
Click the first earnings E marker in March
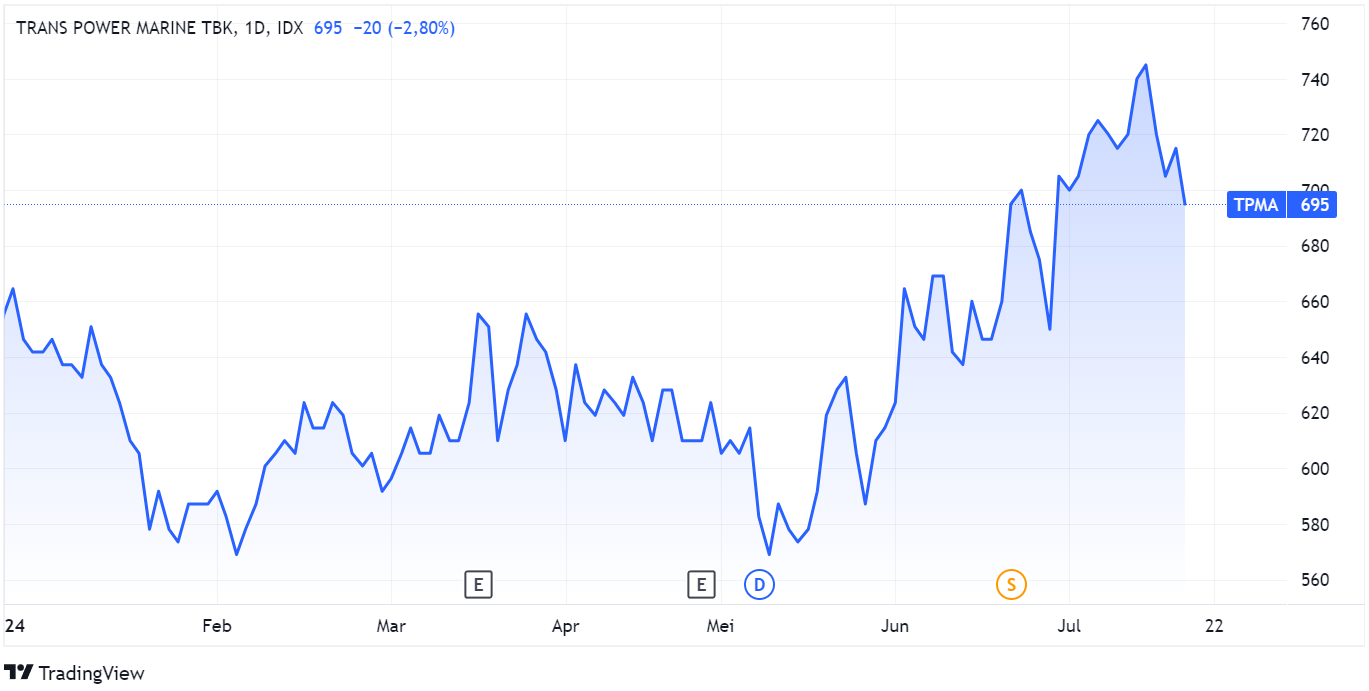click(479, 584)
